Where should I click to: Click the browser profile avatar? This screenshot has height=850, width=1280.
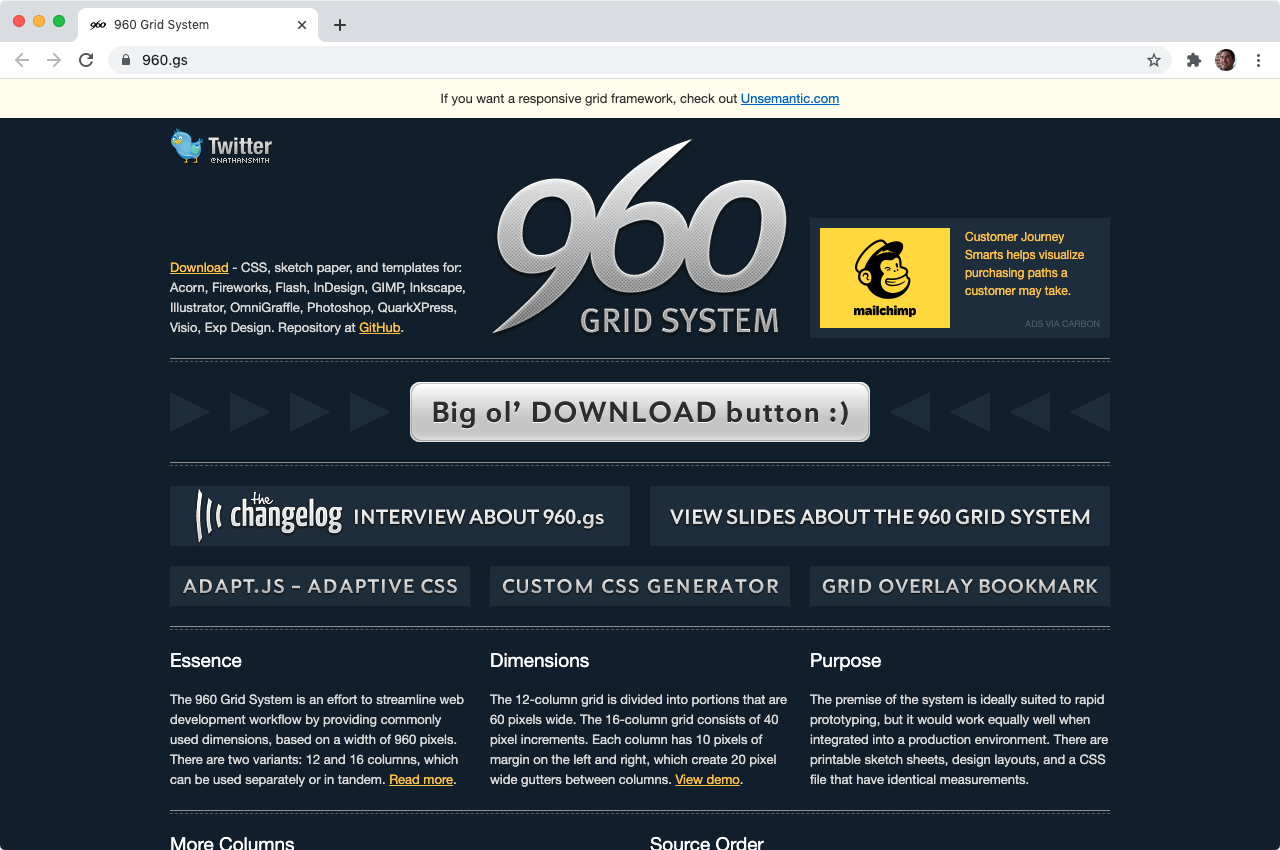click(x=1225, y=60)
